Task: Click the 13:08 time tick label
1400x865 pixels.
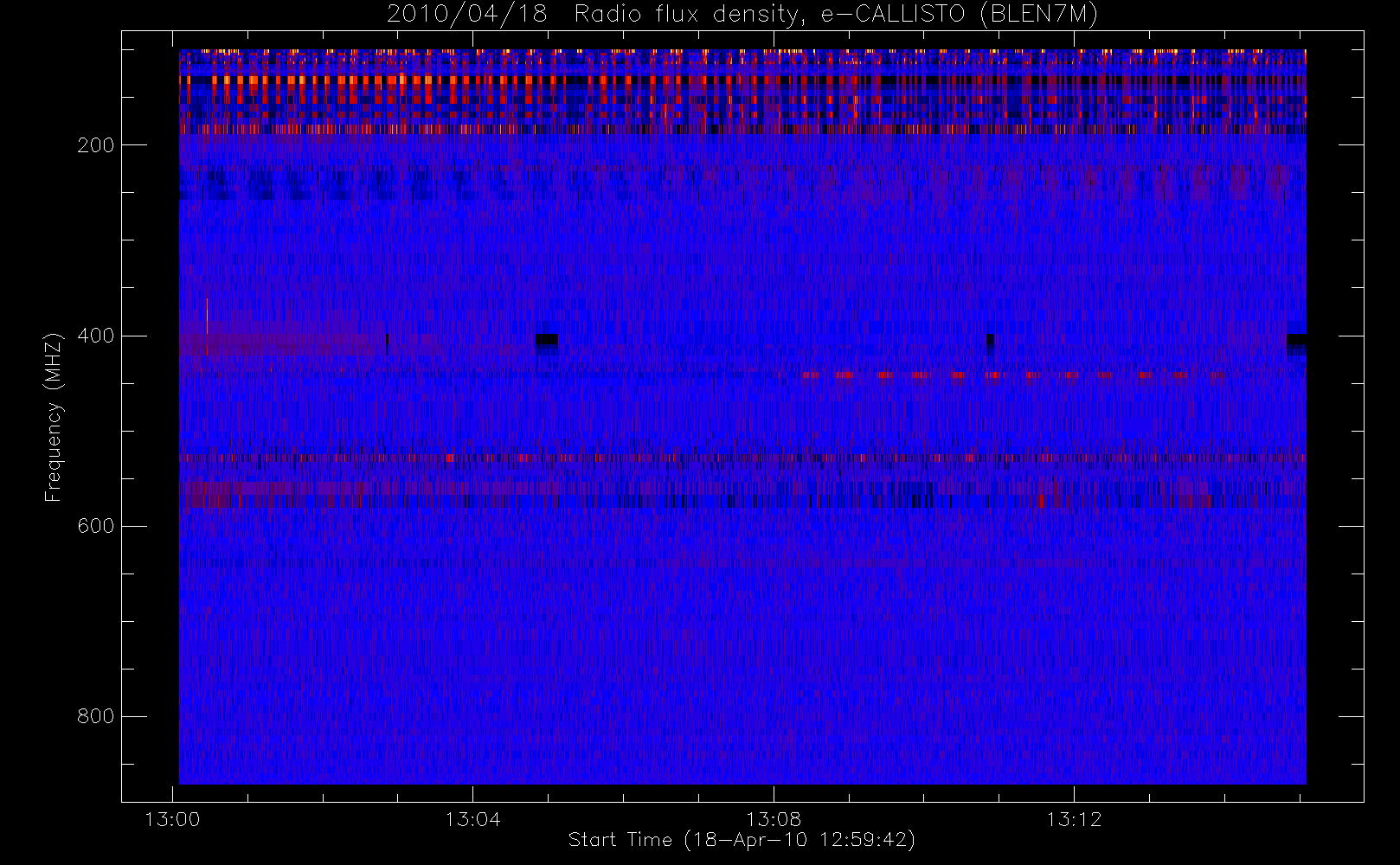Action: point(774,819)
